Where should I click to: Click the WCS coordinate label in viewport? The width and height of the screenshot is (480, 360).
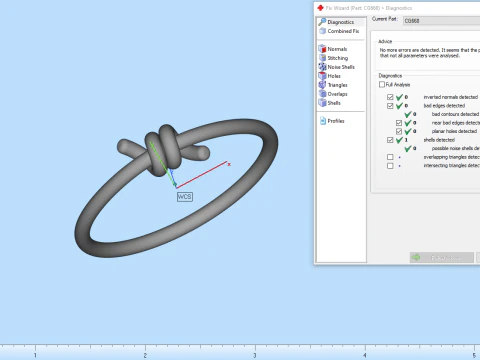[x=185, y=197]
